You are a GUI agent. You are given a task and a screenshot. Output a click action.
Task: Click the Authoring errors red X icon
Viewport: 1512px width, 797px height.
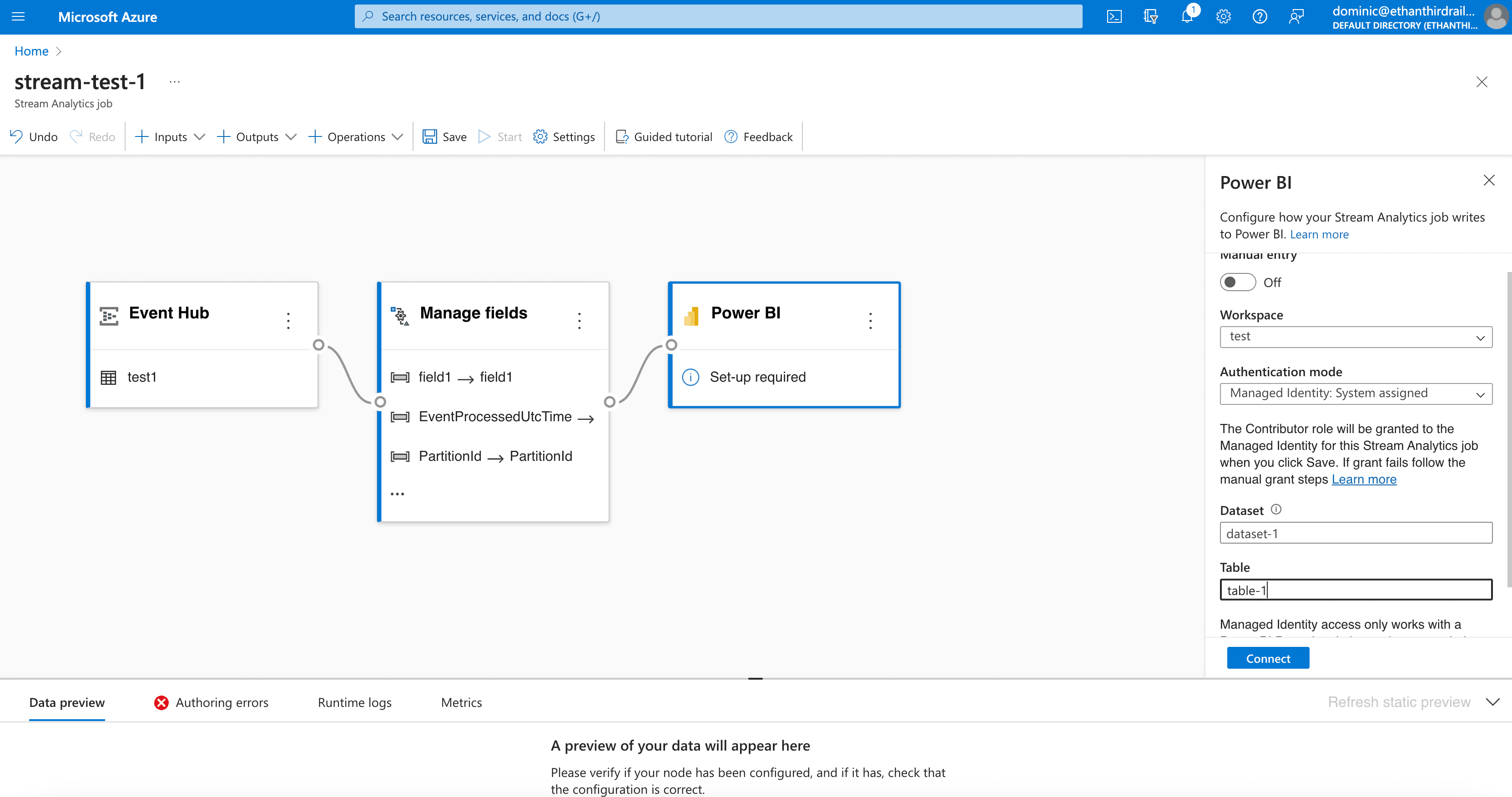tap(161, 702)
